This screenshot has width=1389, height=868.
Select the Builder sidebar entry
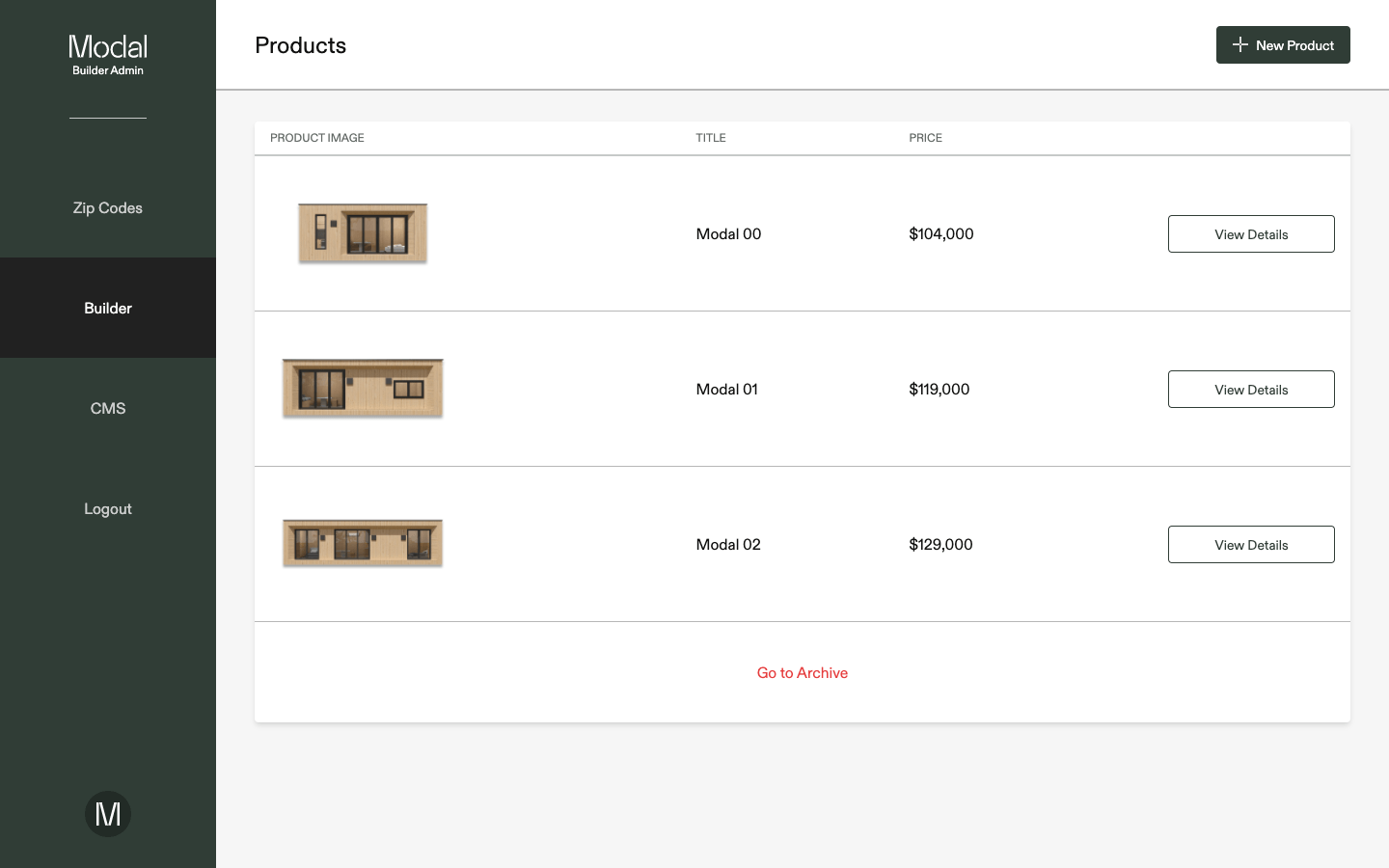click(107, 308)
